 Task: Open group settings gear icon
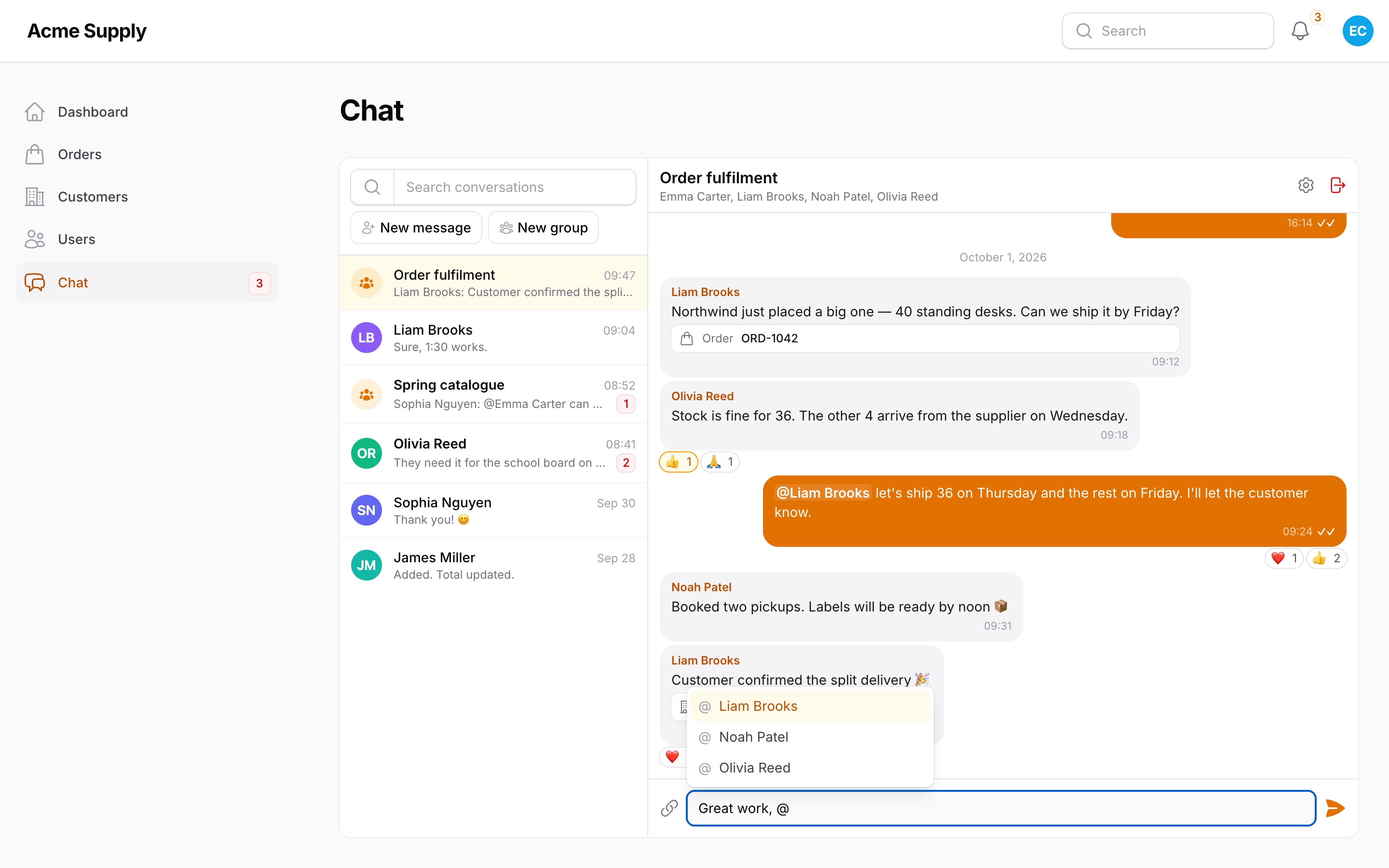(x=1305, y=186)
